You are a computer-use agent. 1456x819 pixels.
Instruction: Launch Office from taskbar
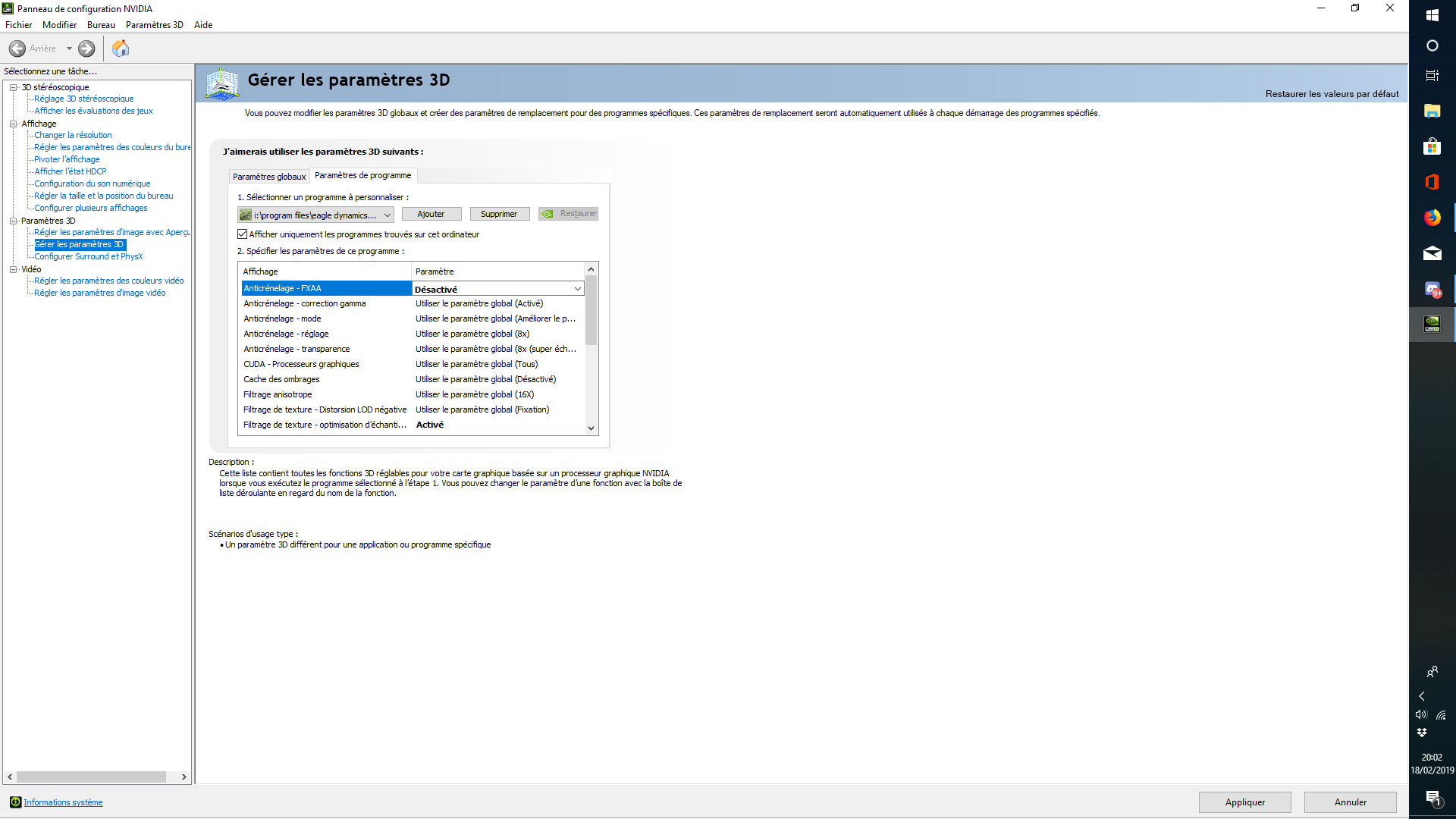1432,182
